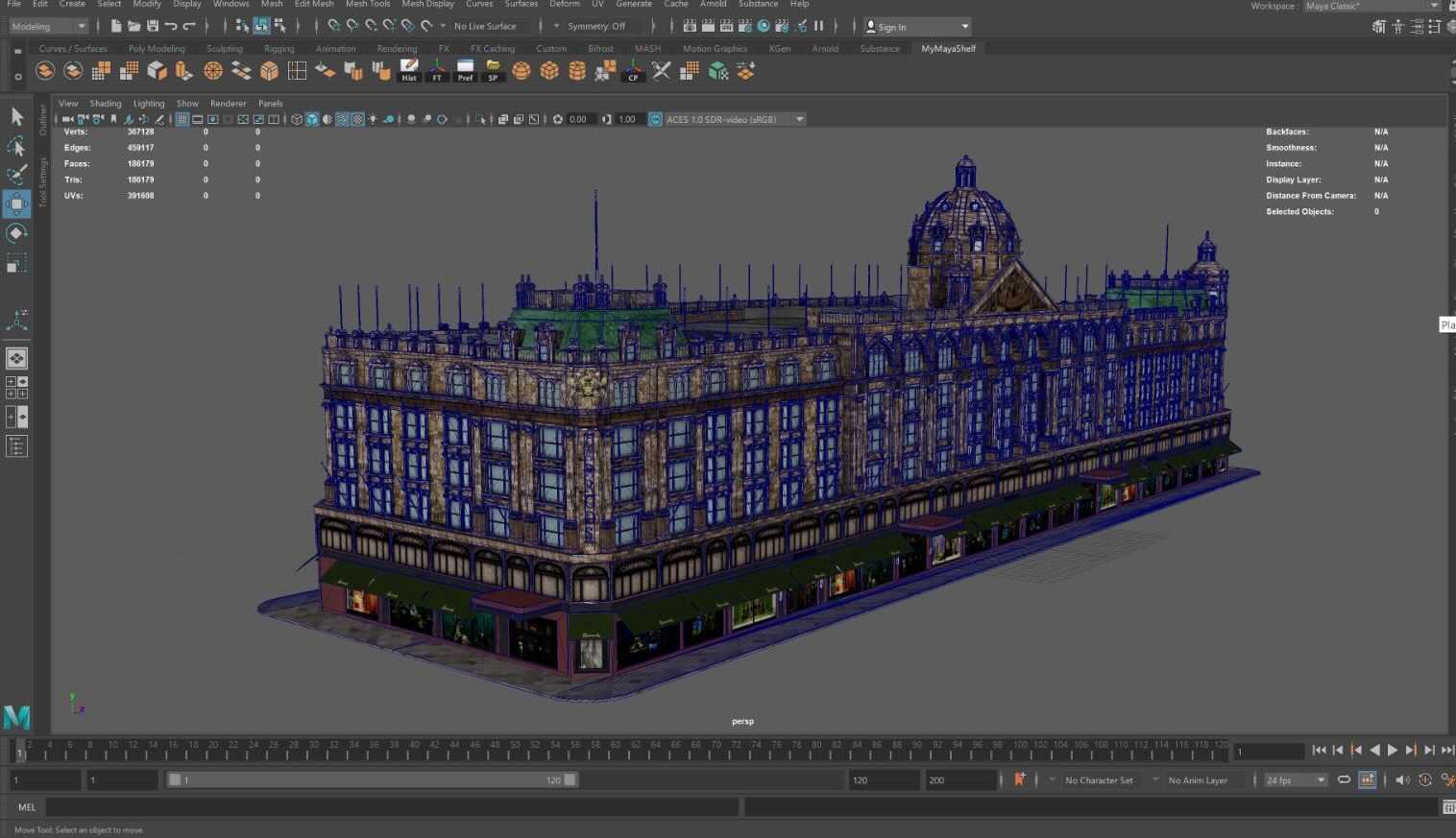The width and height of the screenshot is (1456, 838).
Task: Open the Workspace Maya Classic dropdown
Action: pos(1371,6)
